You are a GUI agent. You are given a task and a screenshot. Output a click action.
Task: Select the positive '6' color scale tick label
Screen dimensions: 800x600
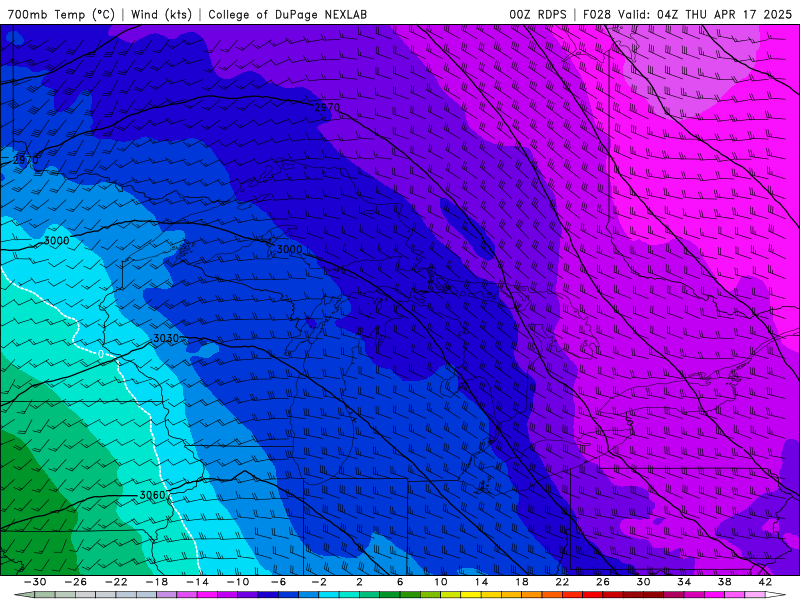[400, 582]
